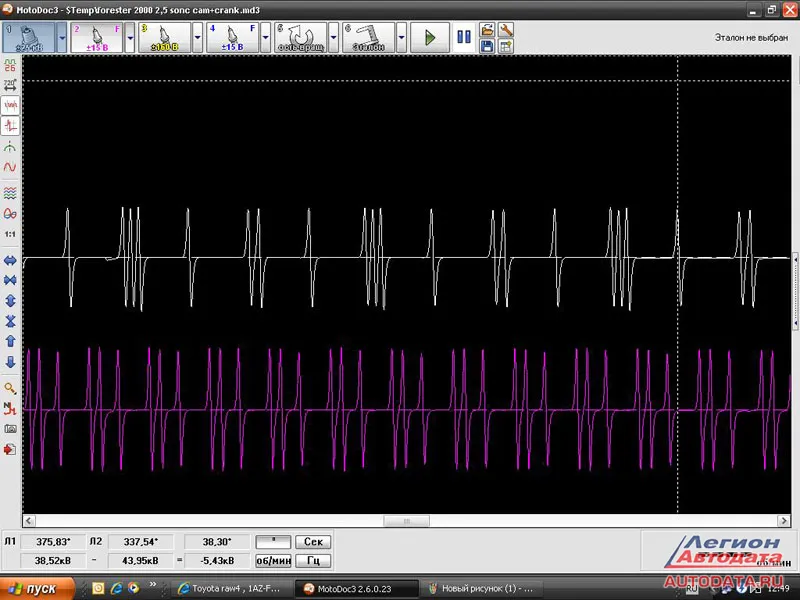Viewport: 800px width, 600px height.
Task: Click Л1 value field 375,83°
Action: click(x=54, y=542)
